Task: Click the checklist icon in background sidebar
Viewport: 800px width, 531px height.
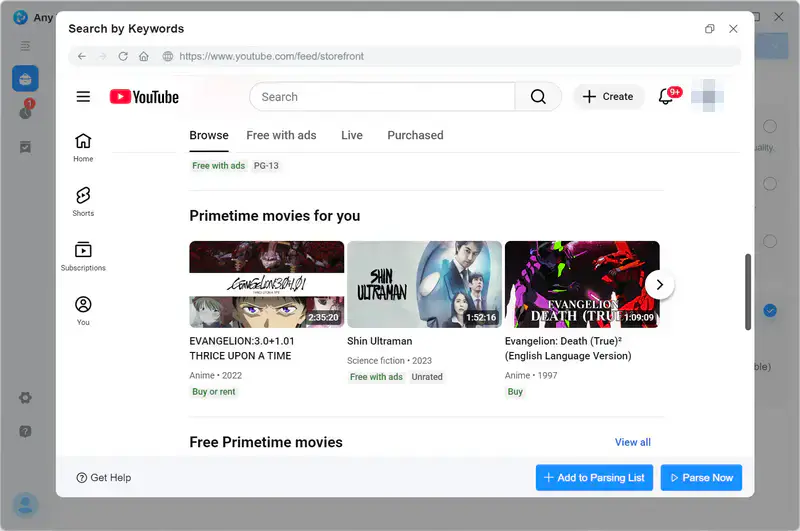Action: [x=25, y=147]
